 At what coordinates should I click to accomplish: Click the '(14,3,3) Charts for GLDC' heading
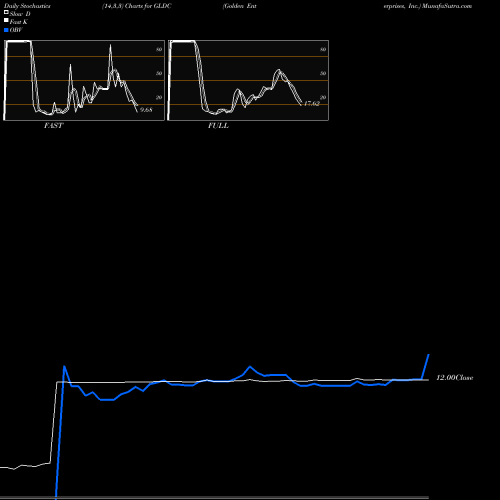click(x=137, y=6)
